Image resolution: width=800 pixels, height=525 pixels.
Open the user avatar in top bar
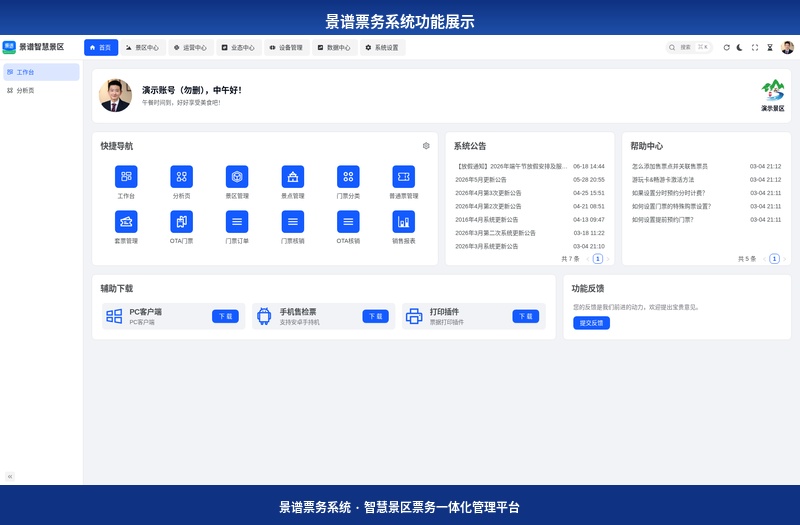pyautogui.click(x=788, y=47)
